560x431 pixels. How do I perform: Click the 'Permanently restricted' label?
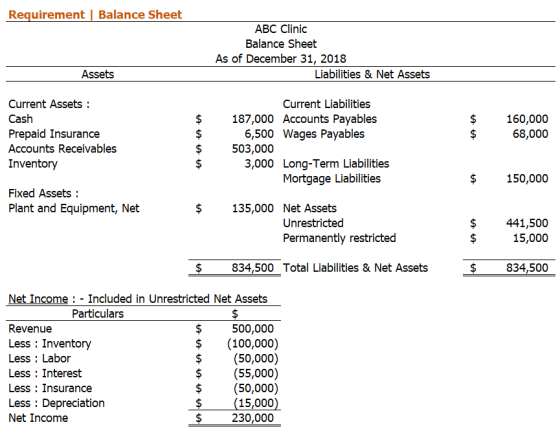tap(339, 238)
